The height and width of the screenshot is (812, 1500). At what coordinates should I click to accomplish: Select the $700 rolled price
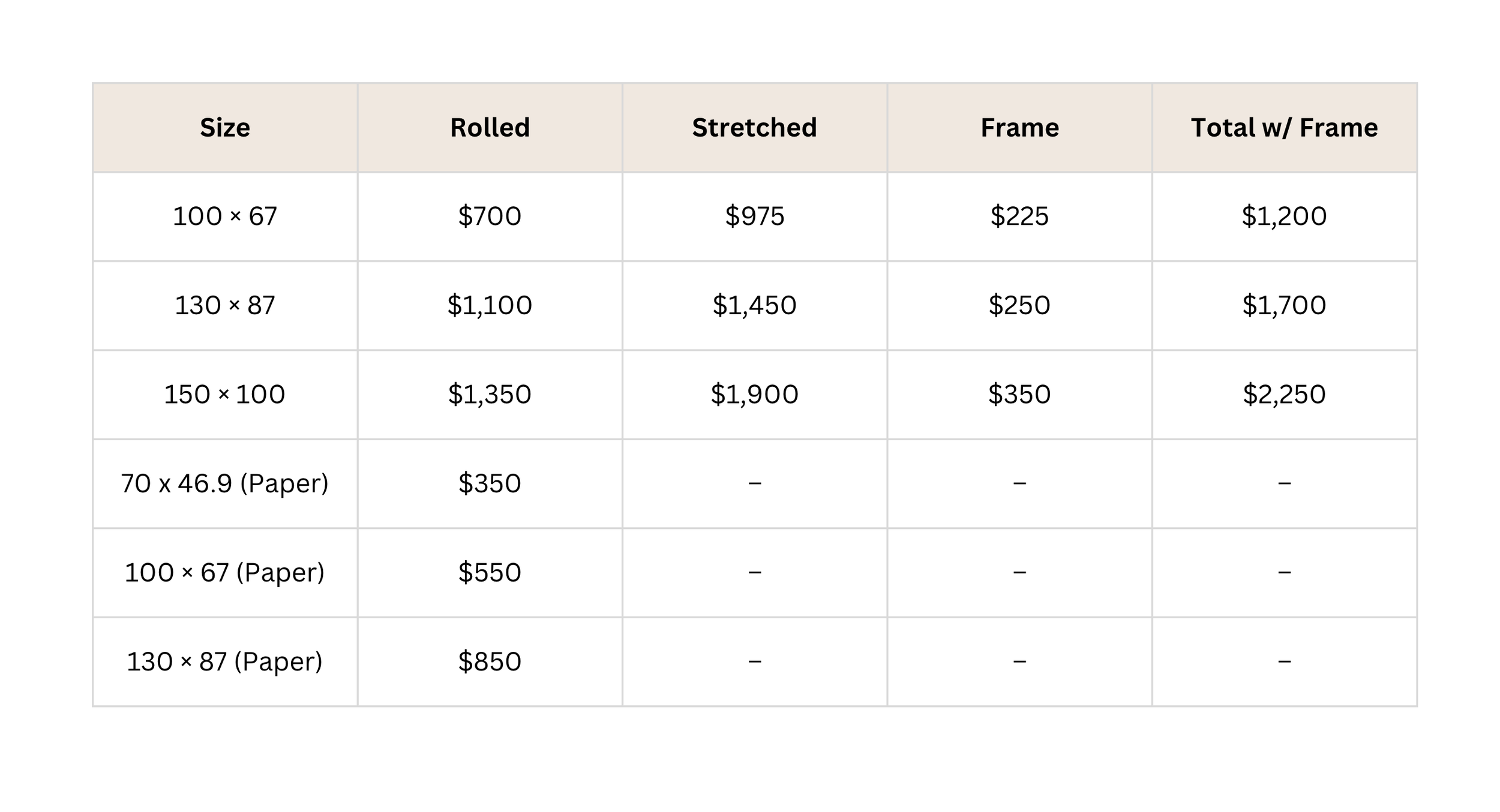click(490, 216)
